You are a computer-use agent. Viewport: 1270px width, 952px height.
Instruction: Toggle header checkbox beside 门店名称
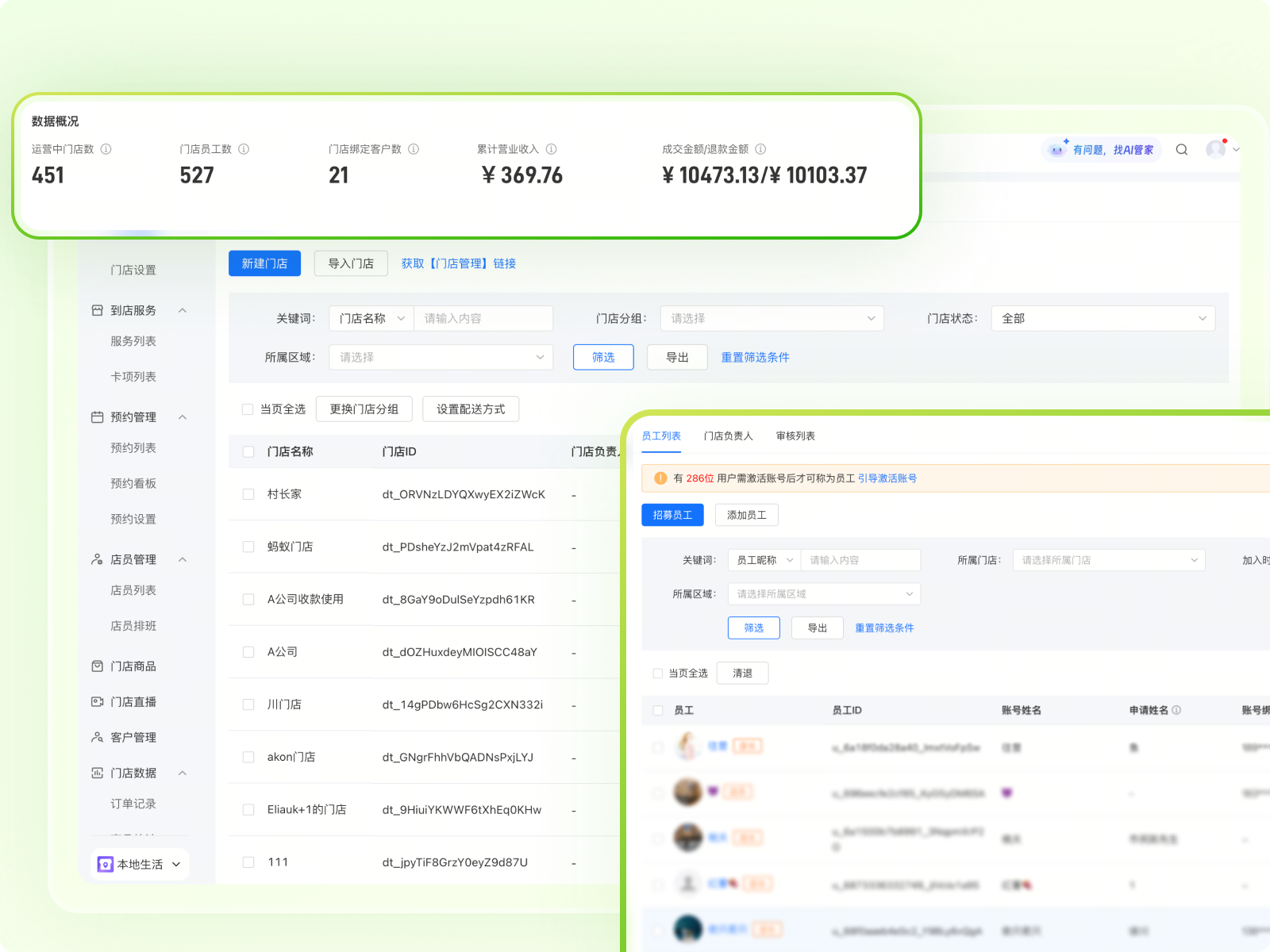(248, 451)
